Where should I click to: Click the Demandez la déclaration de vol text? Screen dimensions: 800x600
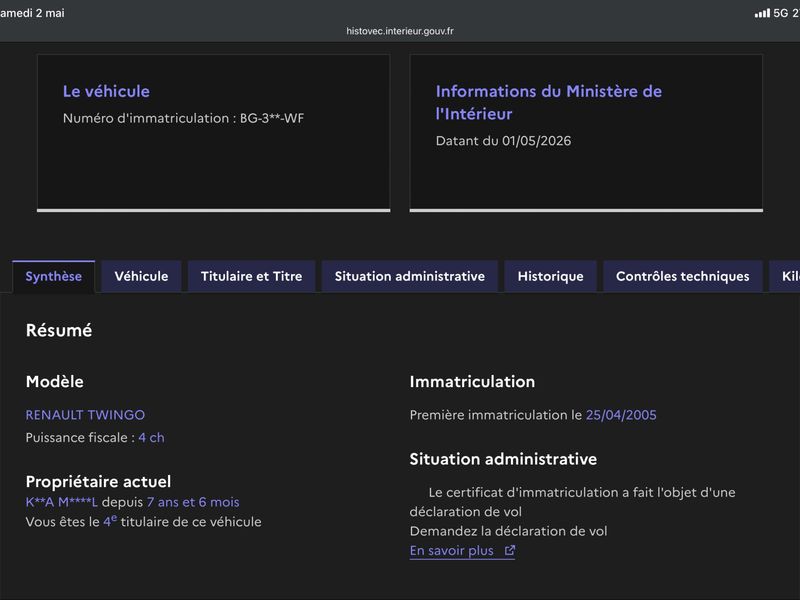click(x=509, y=531)
